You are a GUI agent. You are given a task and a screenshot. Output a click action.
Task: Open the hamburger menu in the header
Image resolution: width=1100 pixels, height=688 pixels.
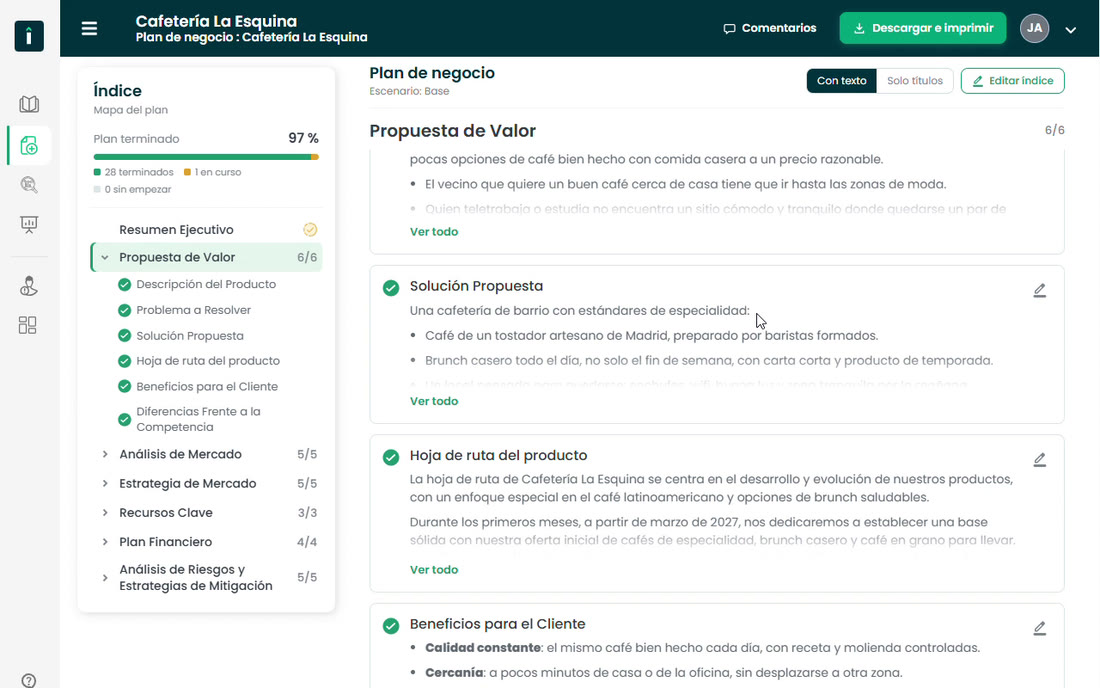(89, 29)
